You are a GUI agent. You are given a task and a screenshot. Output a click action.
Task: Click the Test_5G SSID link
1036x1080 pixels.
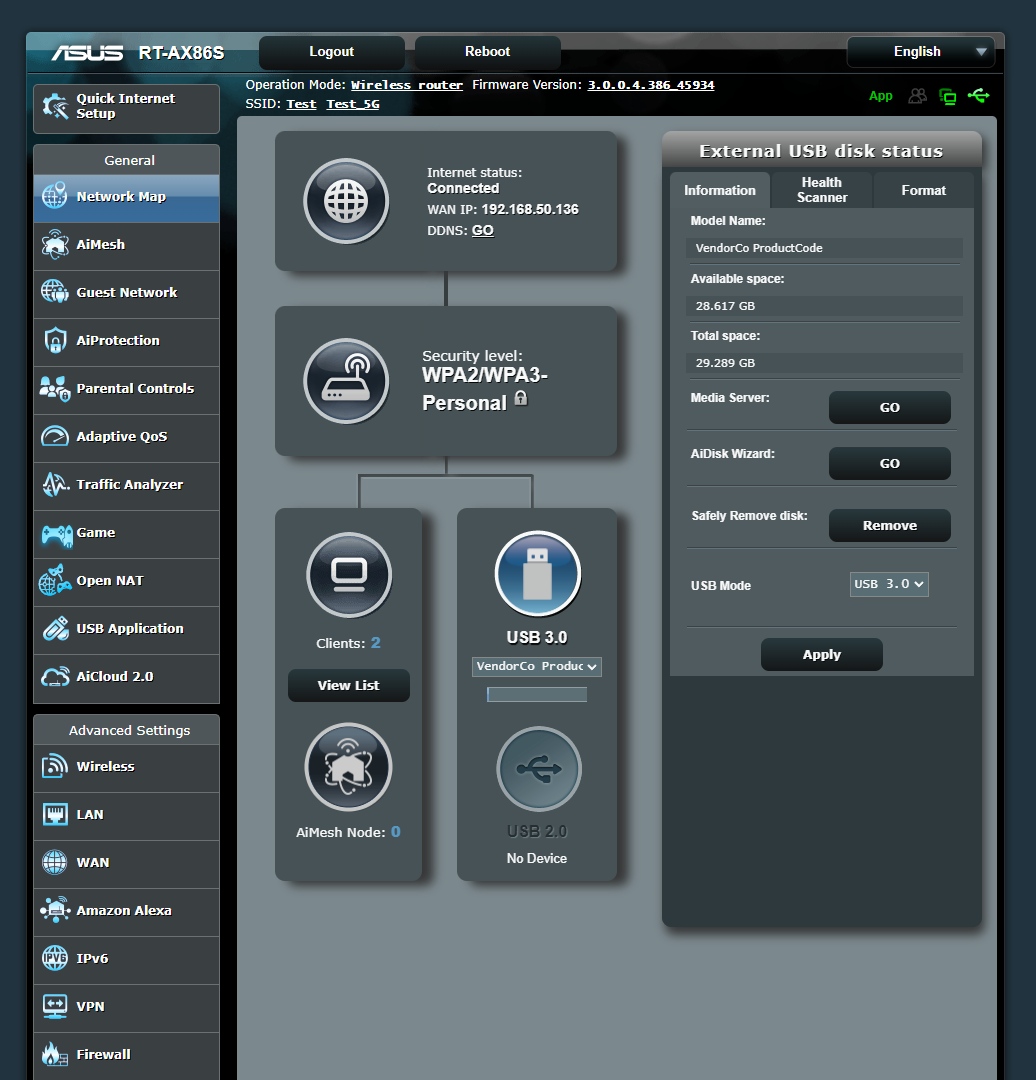click(352, 103)
